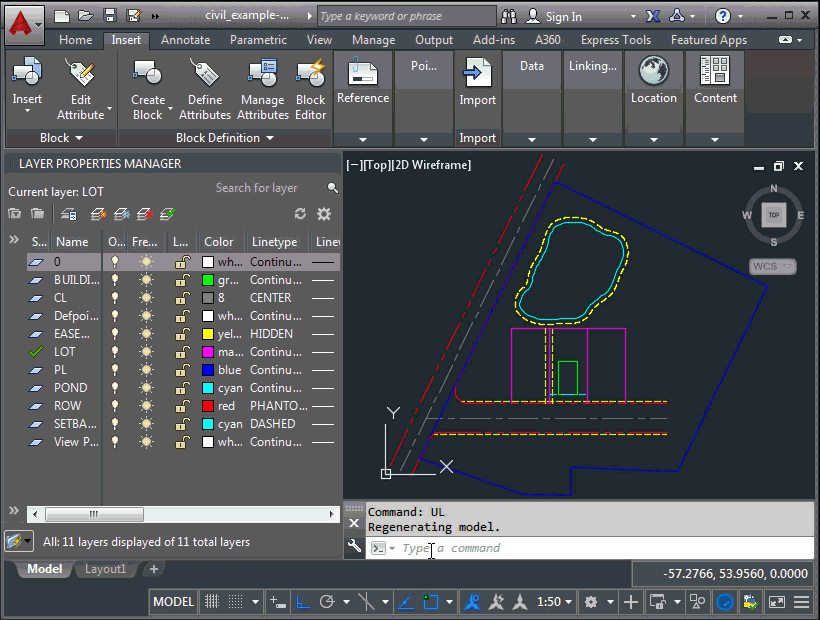This screenshot has width=820, height=620.
Task: Select the red color swatch on ROW layer
Action: pos(207,405)
